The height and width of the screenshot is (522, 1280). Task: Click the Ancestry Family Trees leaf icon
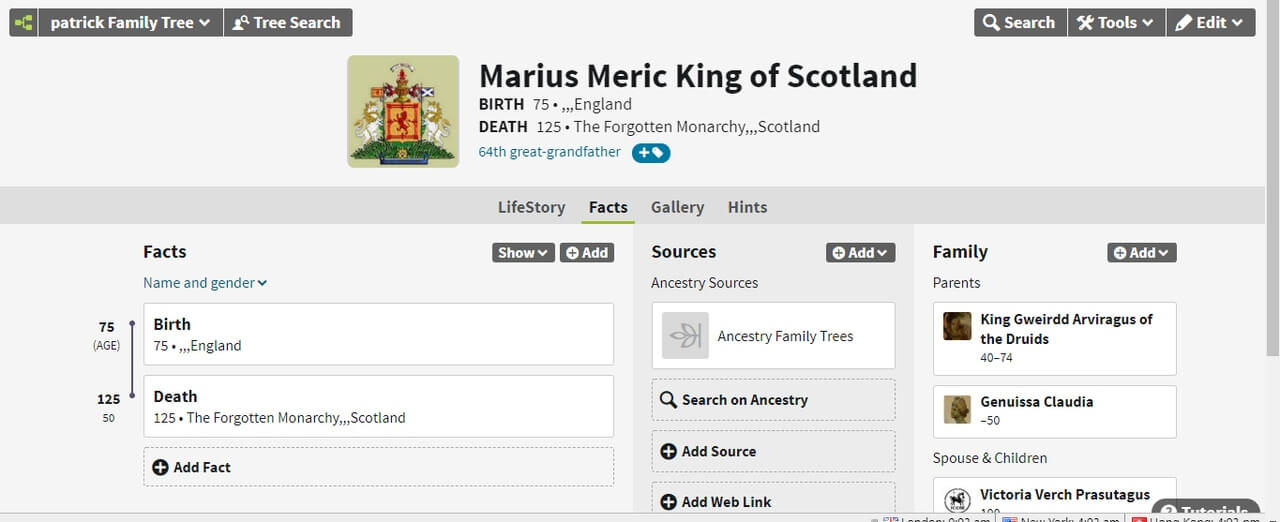pos(685,336)
